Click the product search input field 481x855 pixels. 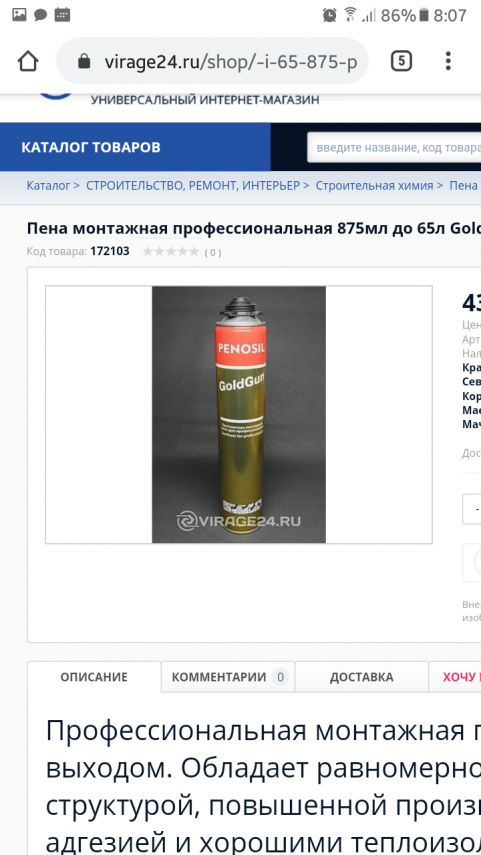394,147
